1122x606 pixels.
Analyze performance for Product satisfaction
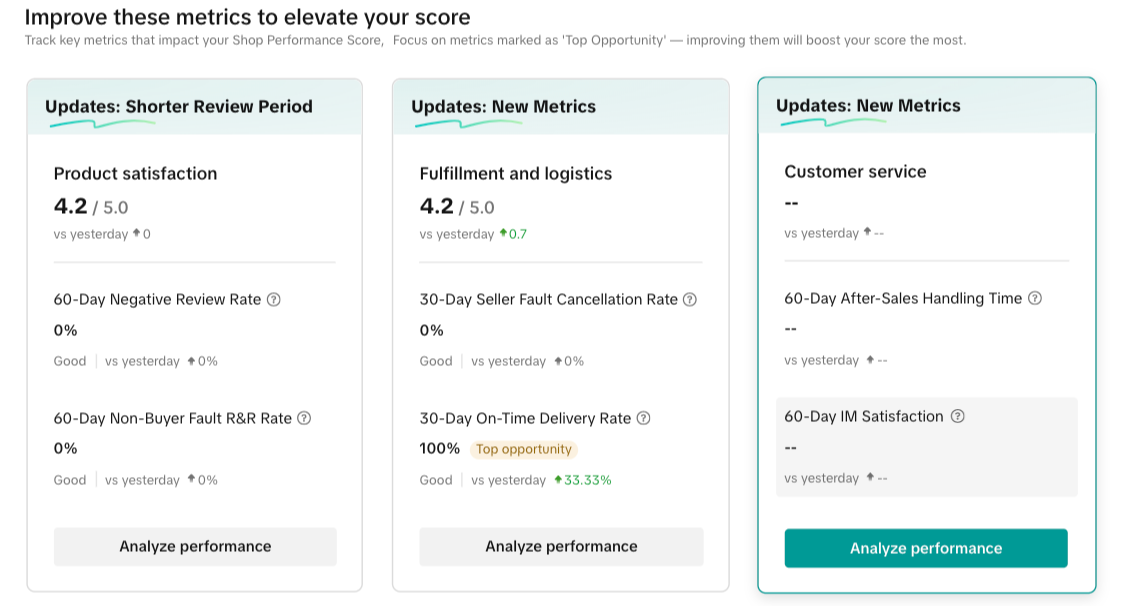pos(195,547)
